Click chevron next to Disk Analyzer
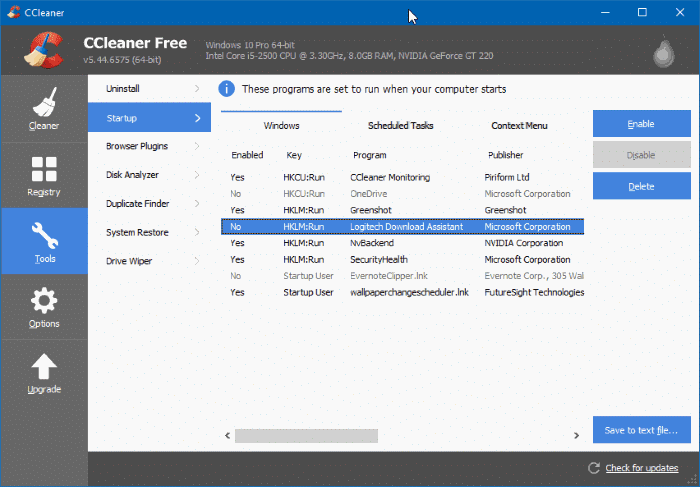The width and height of the screenshot is (700, 487). pyautogui.click(x=197, y=175)
